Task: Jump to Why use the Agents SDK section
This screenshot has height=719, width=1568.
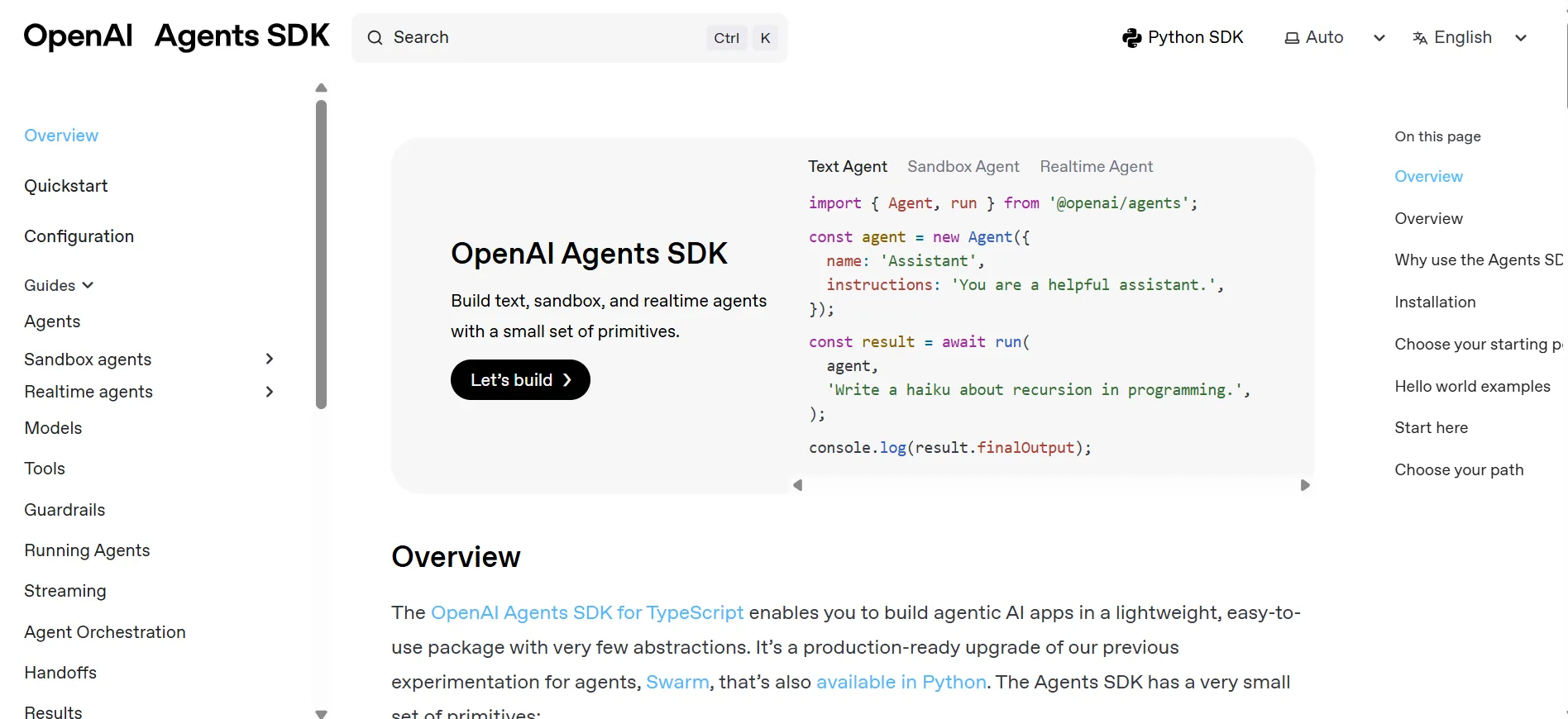Action: (x=1479, y=260)
